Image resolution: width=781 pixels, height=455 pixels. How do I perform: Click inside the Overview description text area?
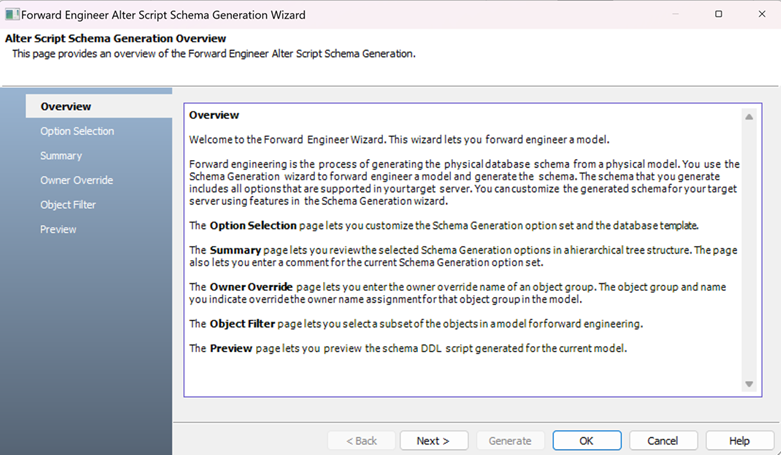pos(464,250)
